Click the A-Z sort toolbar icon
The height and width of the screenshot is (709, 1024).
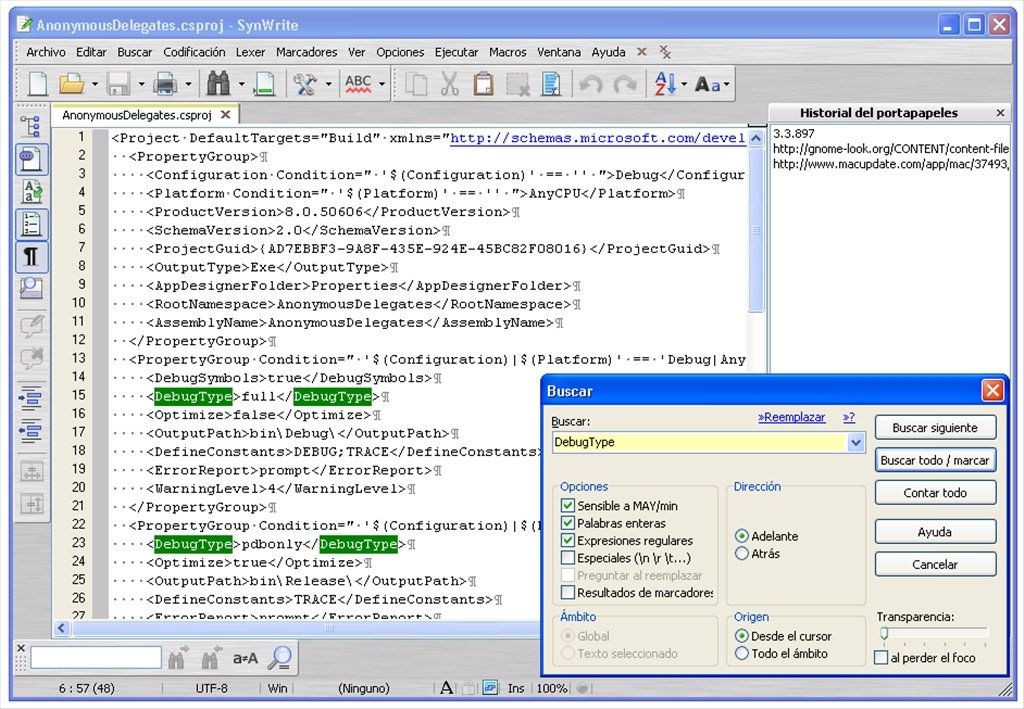coord(665,84)
